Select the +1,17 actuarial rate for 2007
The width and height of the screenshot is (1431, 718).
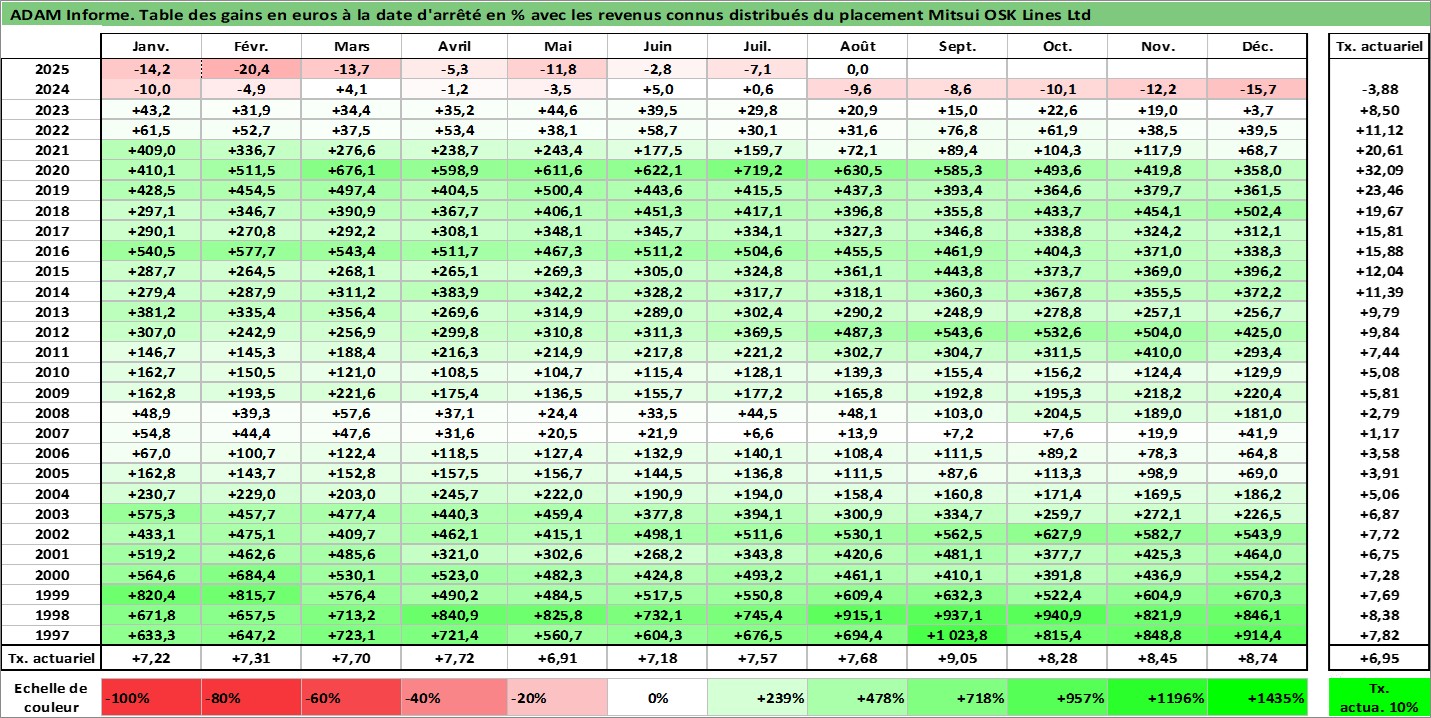click(1378, 432)
